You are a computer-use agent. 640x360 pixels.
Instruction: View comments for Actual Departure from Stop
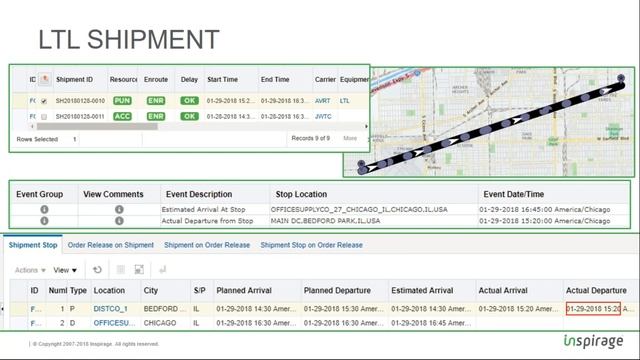(119, 221)
